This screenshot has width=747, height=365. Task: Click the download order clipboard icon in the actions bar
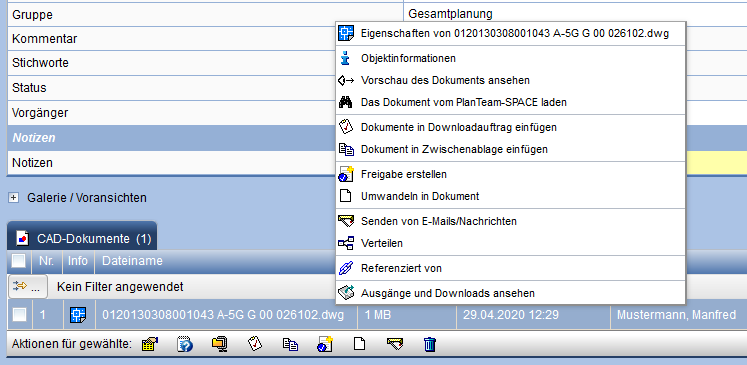255,344
